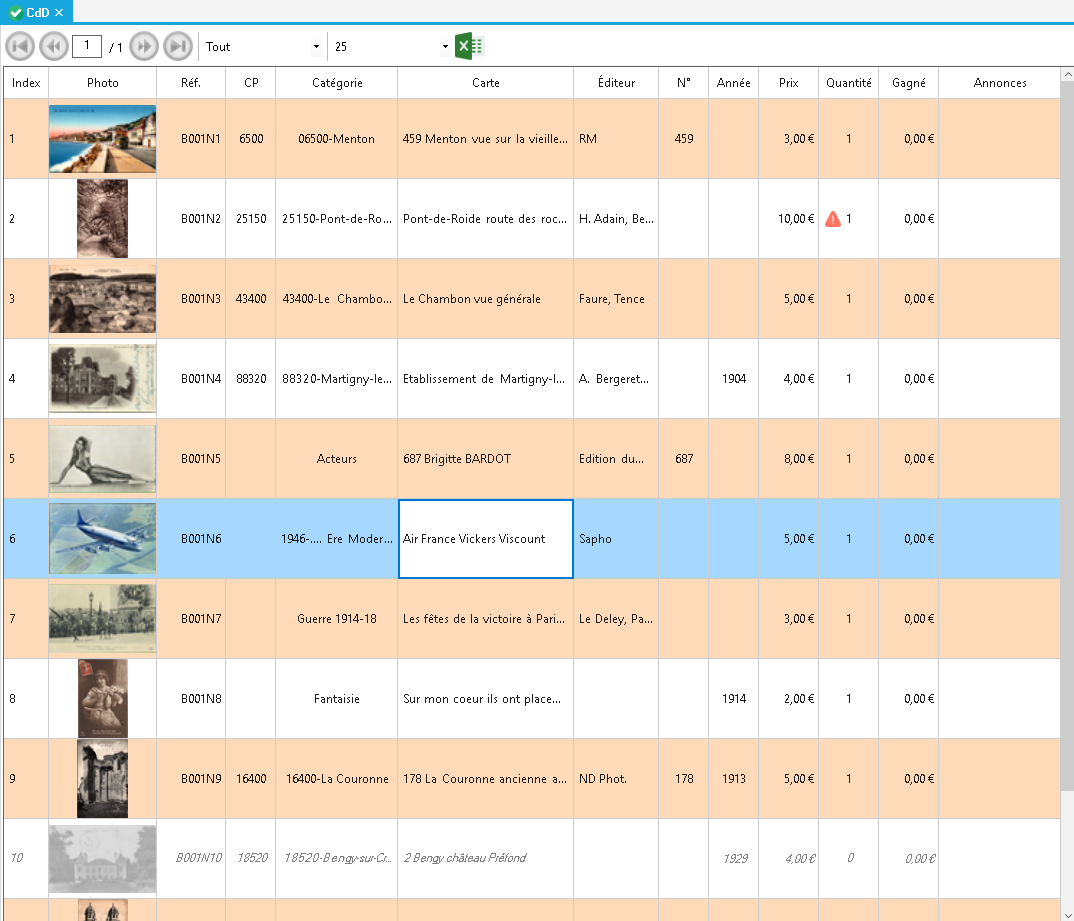Click the previous page navigation button
The height and width of the screenshot is (921, 1074).
coord(53,46)
